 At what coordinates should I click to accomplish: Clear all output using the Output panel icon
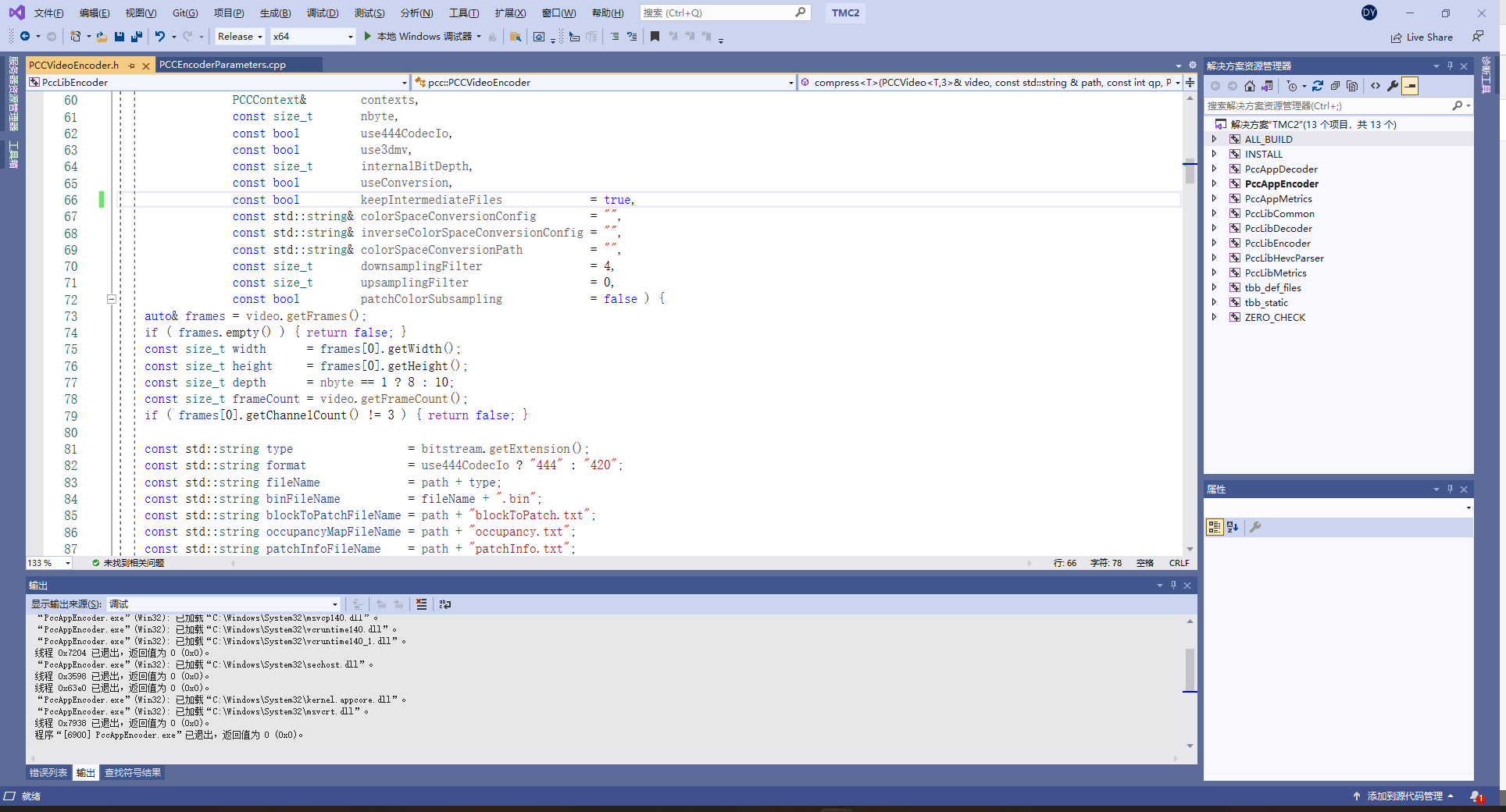click(x=422, y=604)
